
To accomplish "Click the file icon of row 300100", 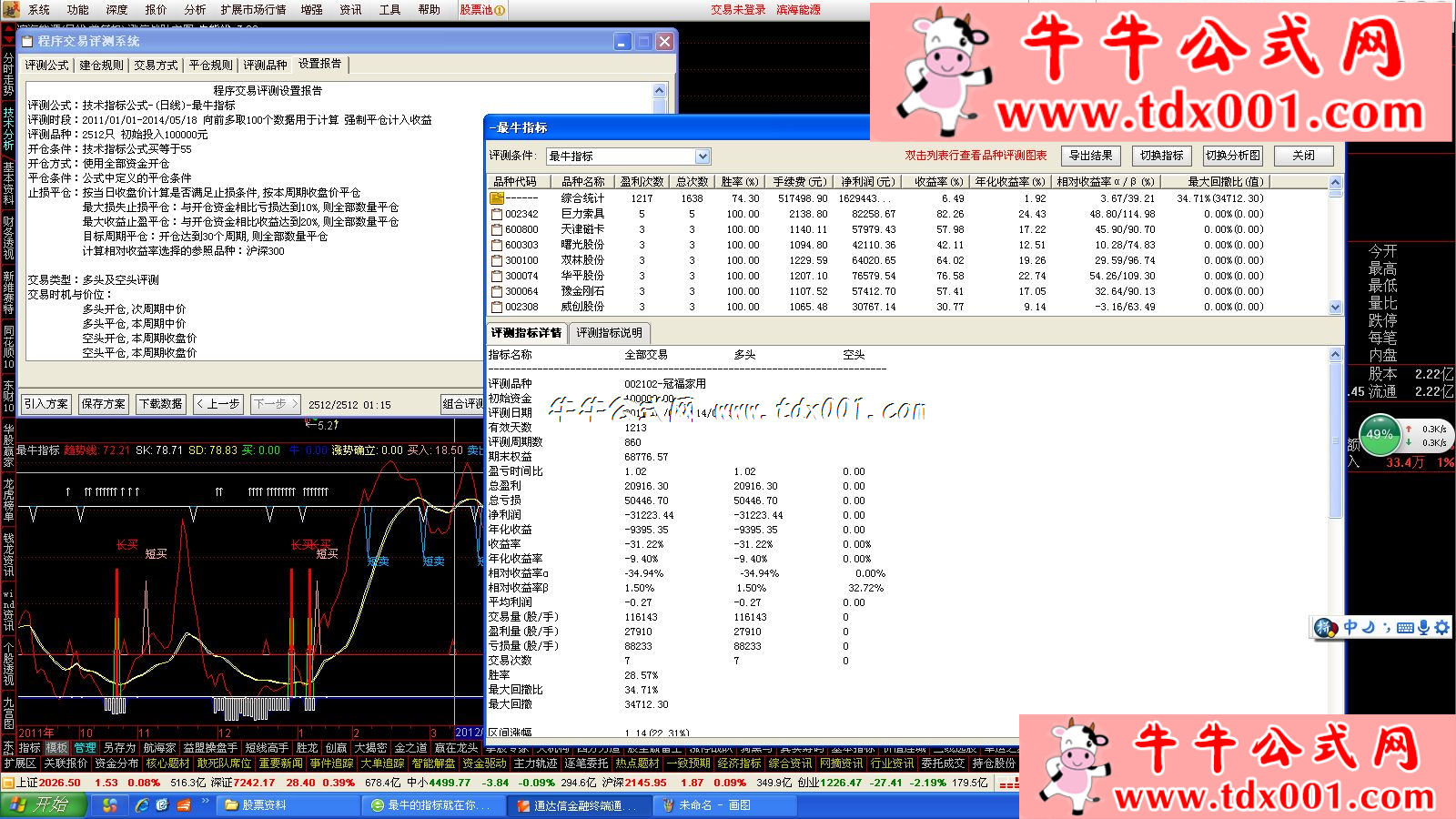I will pos(497,260).
